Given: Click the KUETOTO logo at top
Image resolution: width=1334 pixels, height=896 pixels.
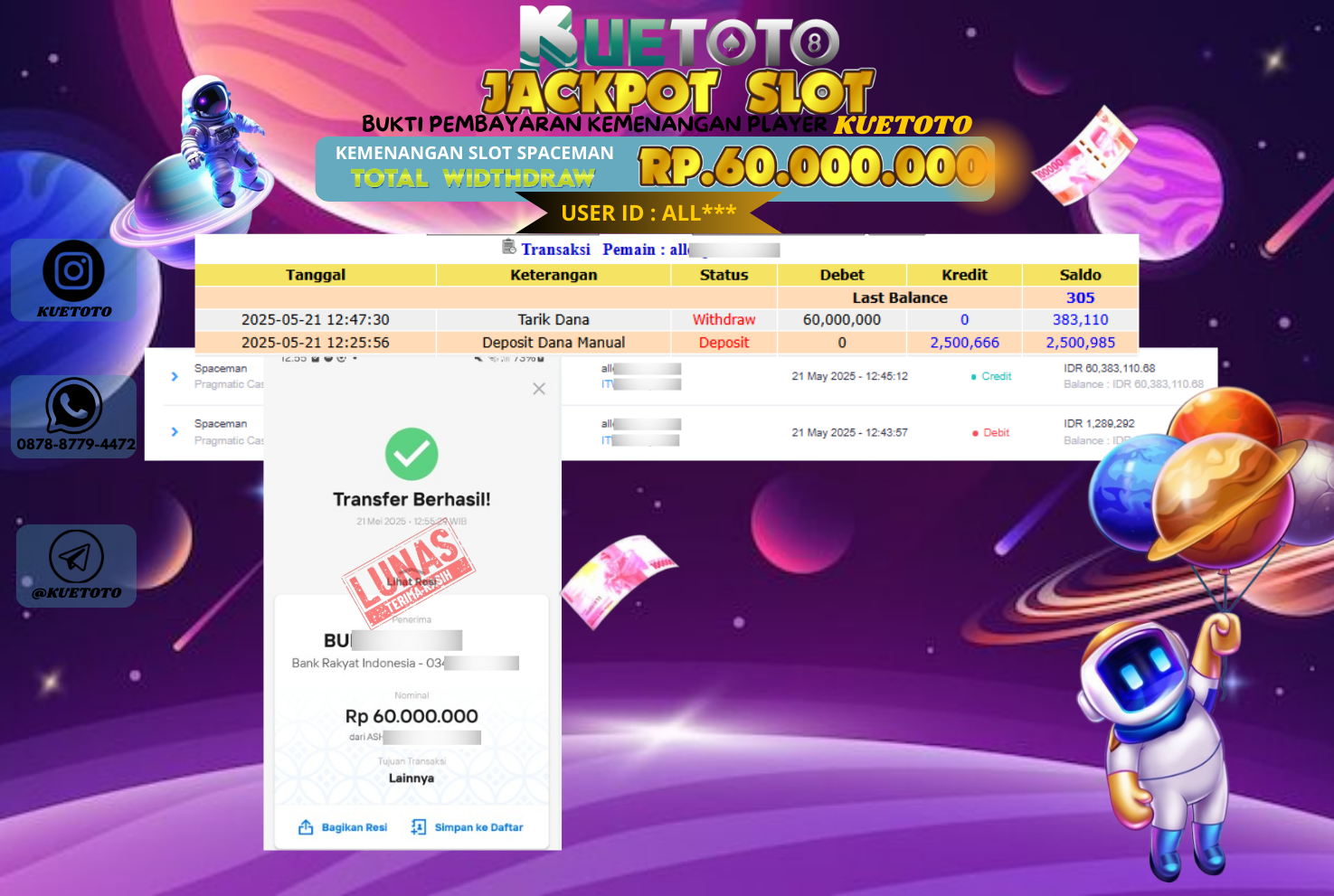Looking at the screenshot, I should [679, 38].
